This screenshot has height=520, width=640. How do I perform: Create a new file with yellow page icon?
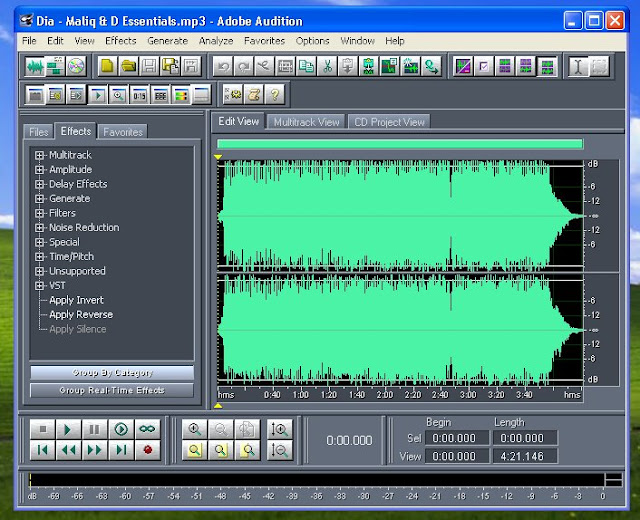[107, 67]
